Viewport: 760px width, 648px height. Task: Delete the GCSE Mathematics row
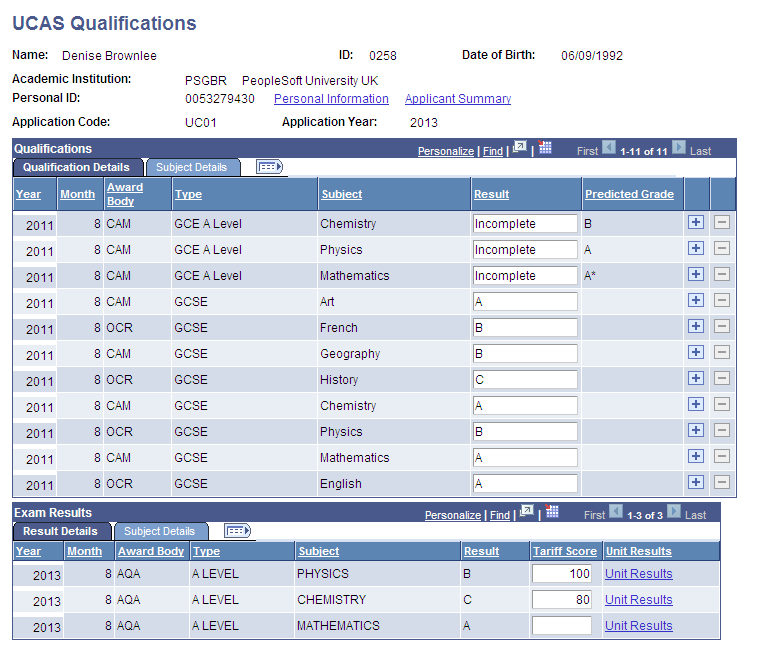pyautogui.click(x=722, y=457)
